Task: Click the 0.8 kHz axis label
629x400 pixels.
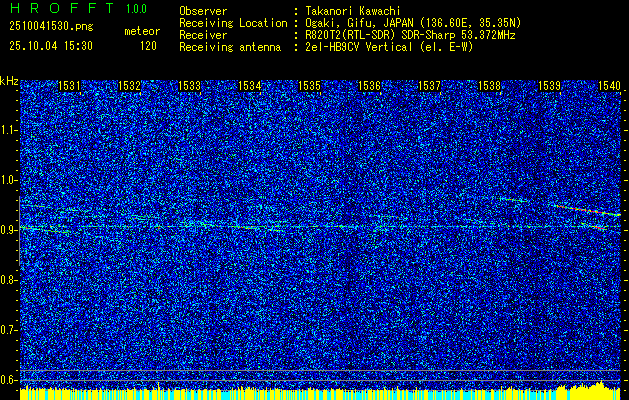Action: 8,280
